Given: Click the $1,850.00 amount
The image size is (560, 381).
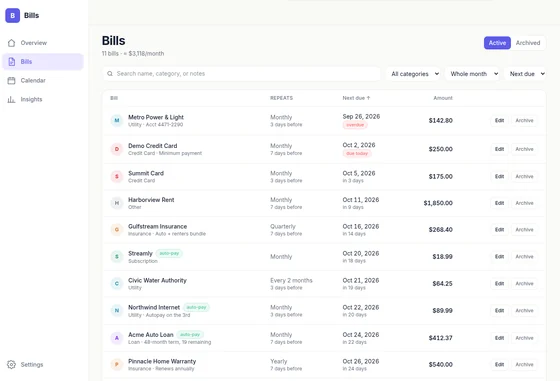Looking at the screenshot, I should click(x=438, y=203).
